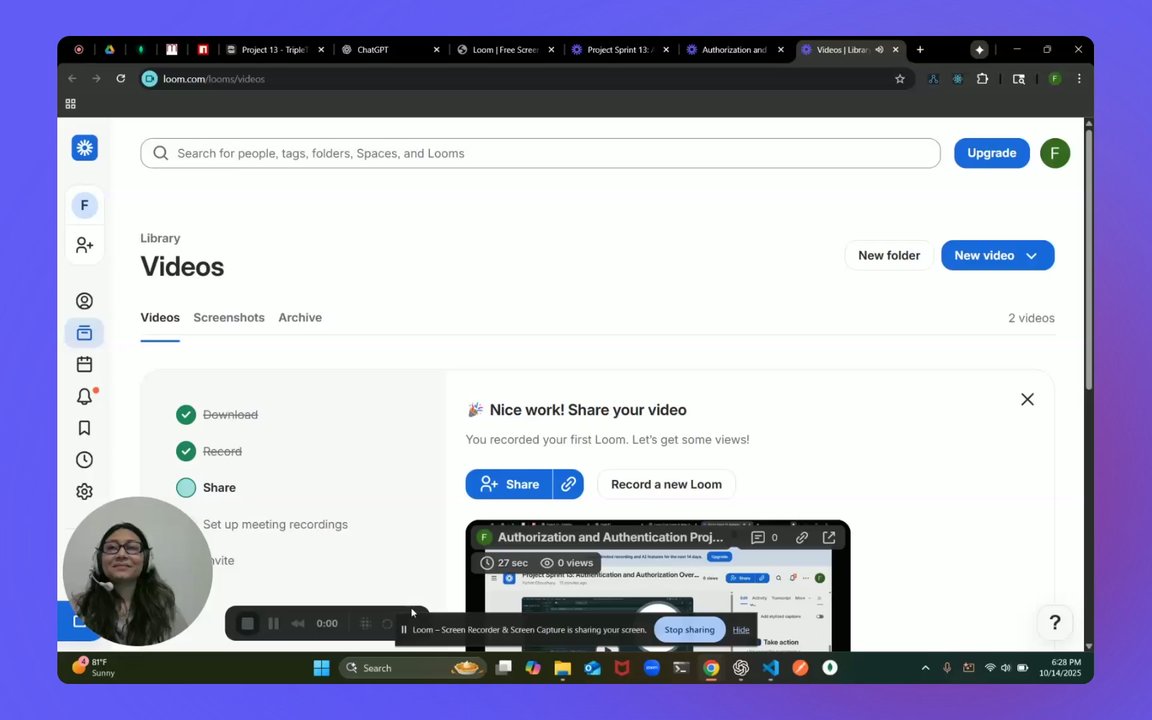Switch to the Authorization and browser tab
The height and width of the screenshot is (720, 1152).
[735, 50]
